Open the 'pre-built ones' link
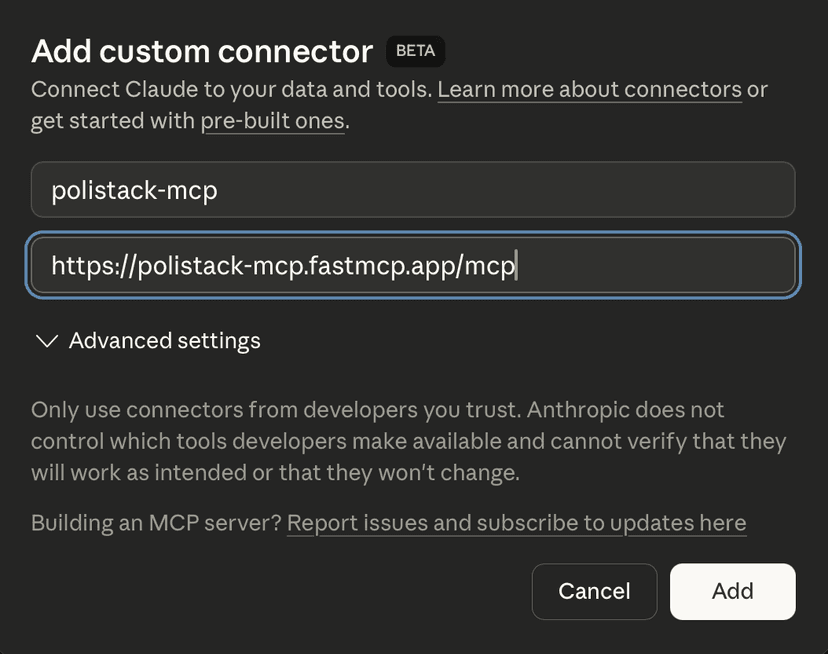 272,121
